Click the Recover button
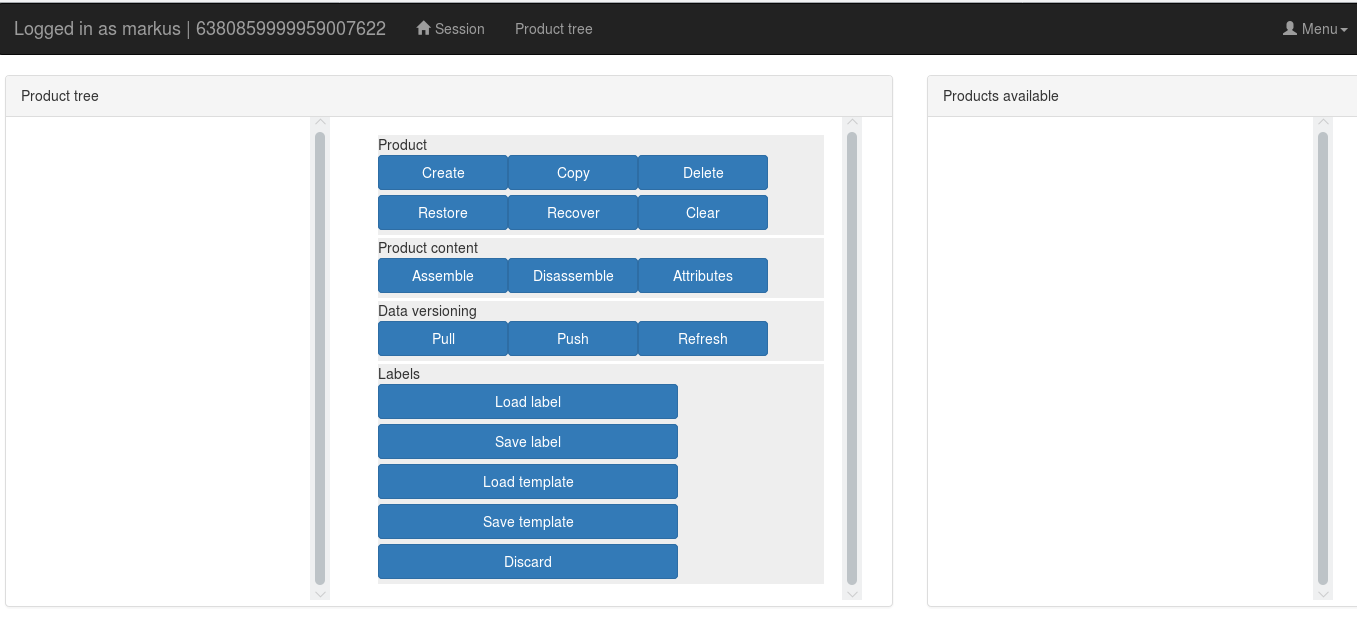1357x620 pixels. 573,213
